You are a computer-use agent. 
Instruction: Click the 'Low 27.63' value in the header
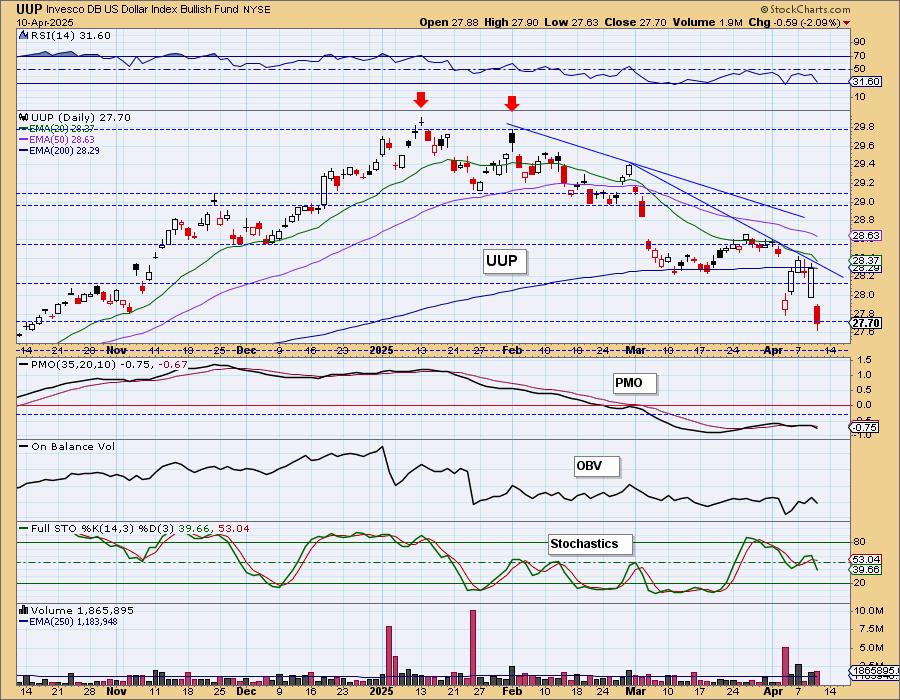[x=571, y=22]
